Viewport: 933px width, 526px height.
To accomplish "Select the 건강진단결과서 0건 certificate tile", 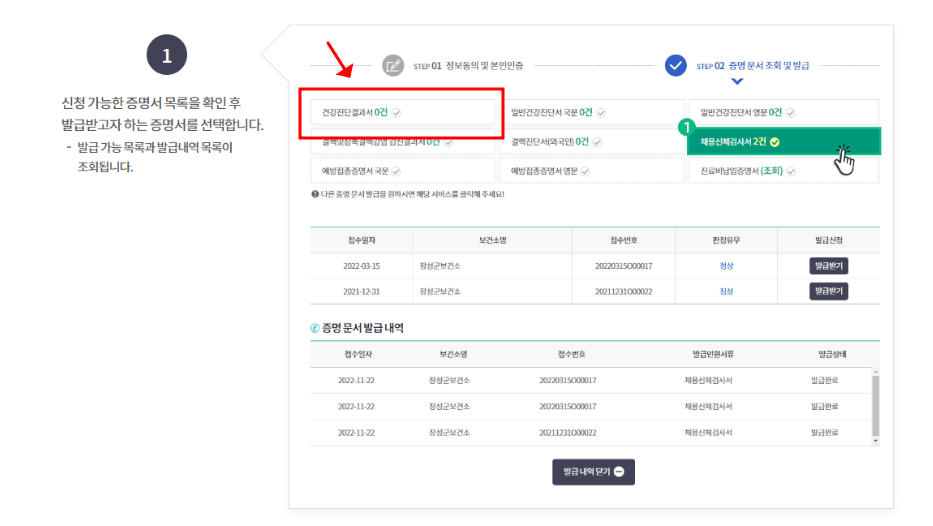I will (x=403, y=112).
